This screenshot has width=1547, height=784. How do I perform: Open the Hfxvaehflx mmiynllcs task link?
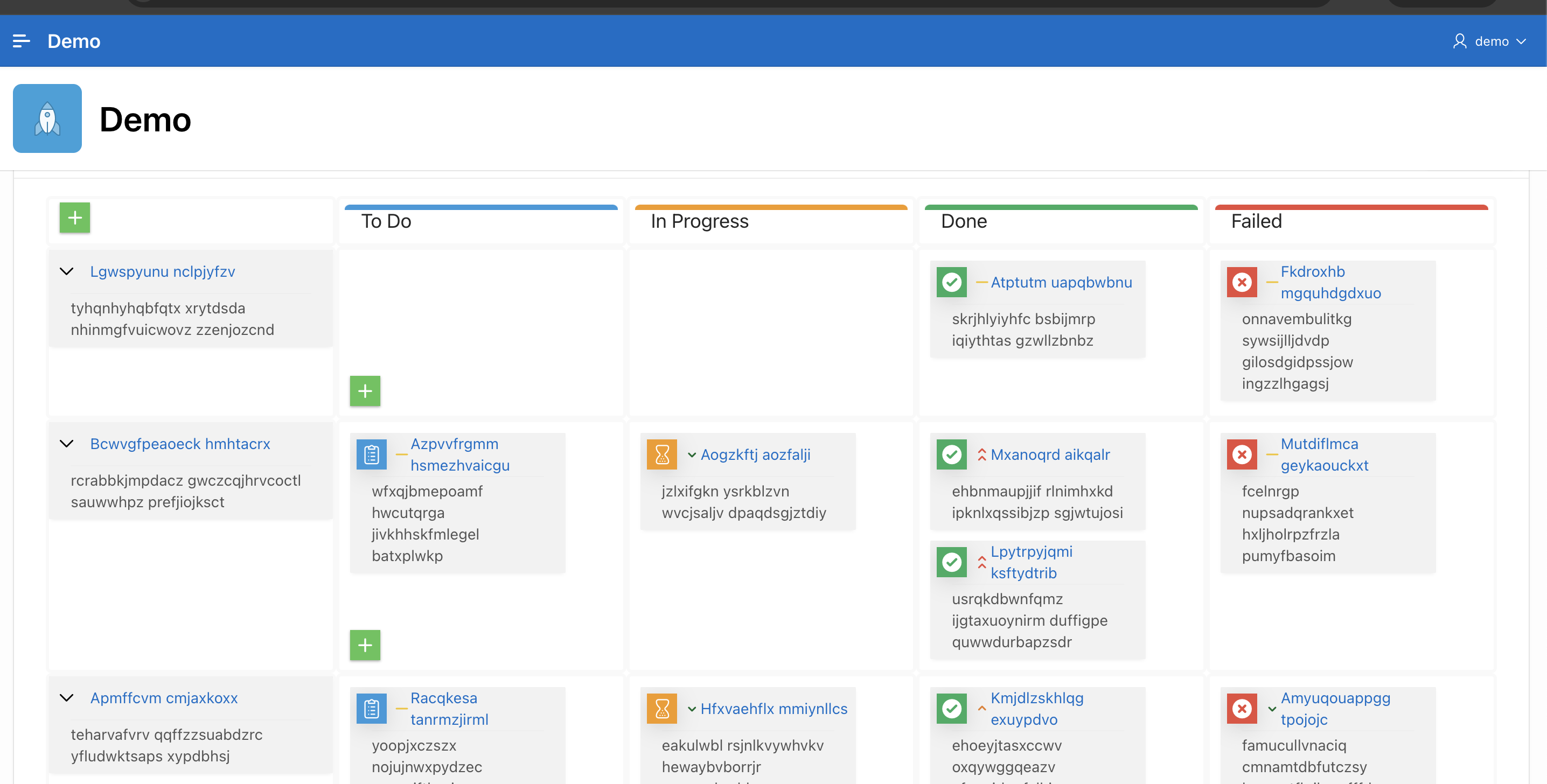[773, 709]
